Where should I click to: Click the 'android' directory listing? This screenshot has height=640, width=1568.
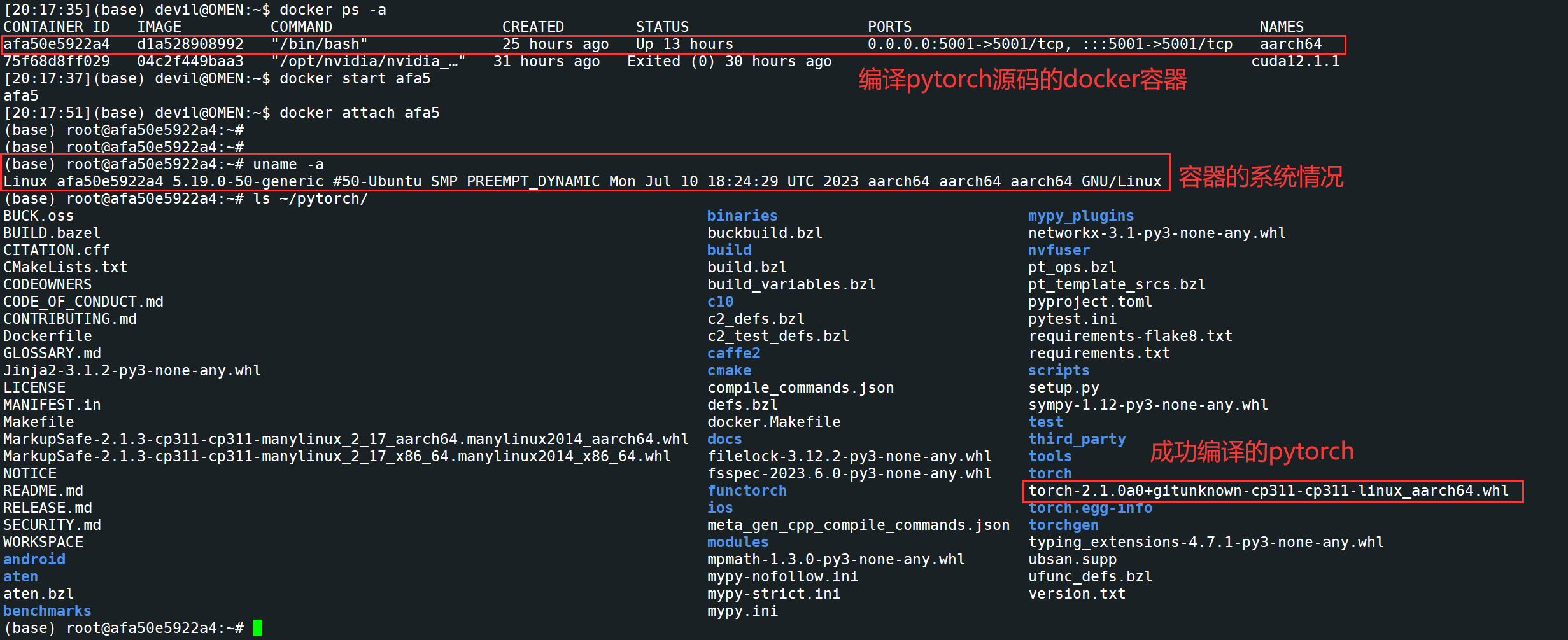tap(34, 559)
